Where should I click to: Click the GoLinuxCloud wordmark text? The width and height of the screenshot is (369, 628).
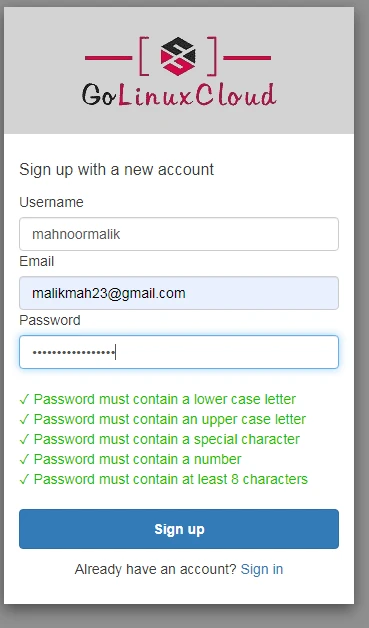click(179, 95)
